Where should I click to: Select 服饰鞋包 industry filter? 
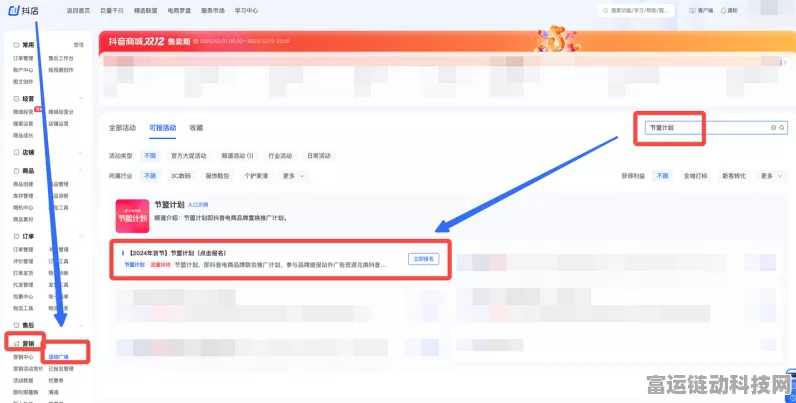[x=217, y=176]
